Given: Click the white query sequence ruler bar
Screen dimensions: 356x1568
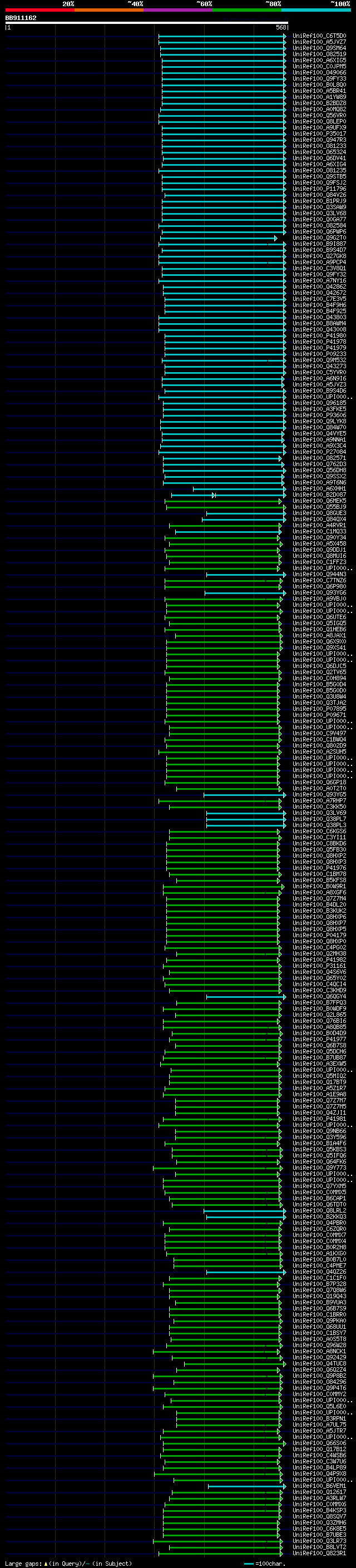Looking at the screenshot, I should pos(147,22).
